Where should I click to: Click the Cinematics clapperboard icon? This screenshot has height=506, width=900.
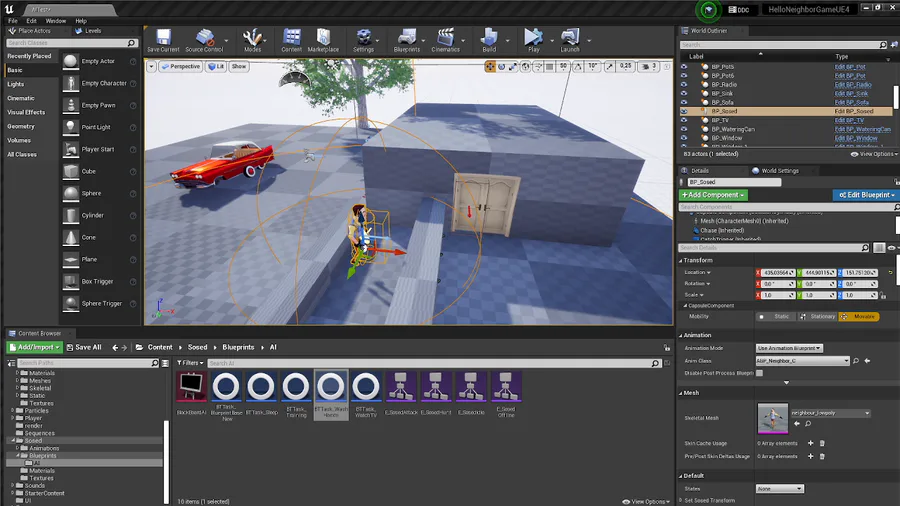[445, 38]
